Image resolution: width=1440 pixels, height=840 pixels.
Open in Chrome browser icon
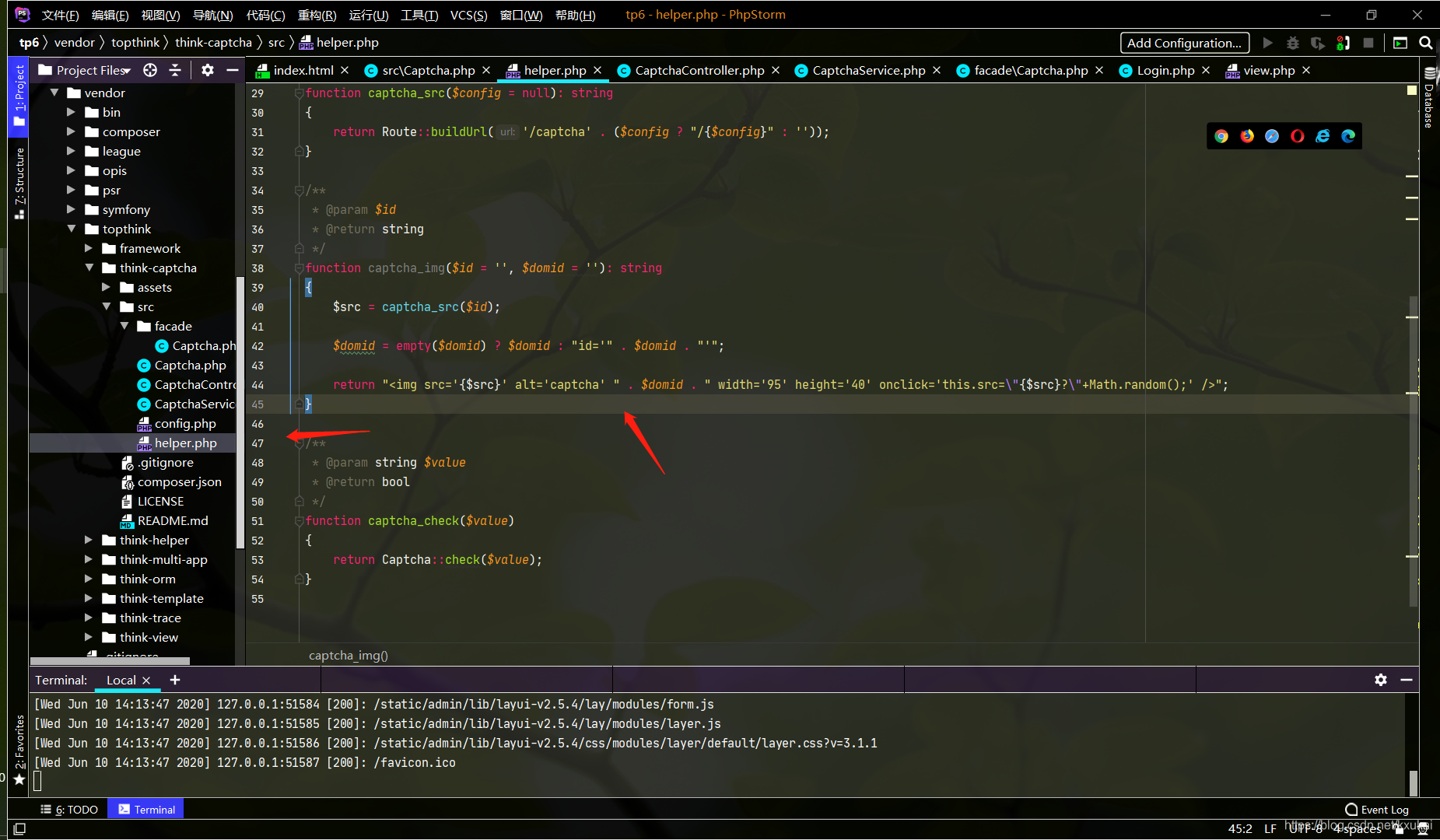[1221, 136]
